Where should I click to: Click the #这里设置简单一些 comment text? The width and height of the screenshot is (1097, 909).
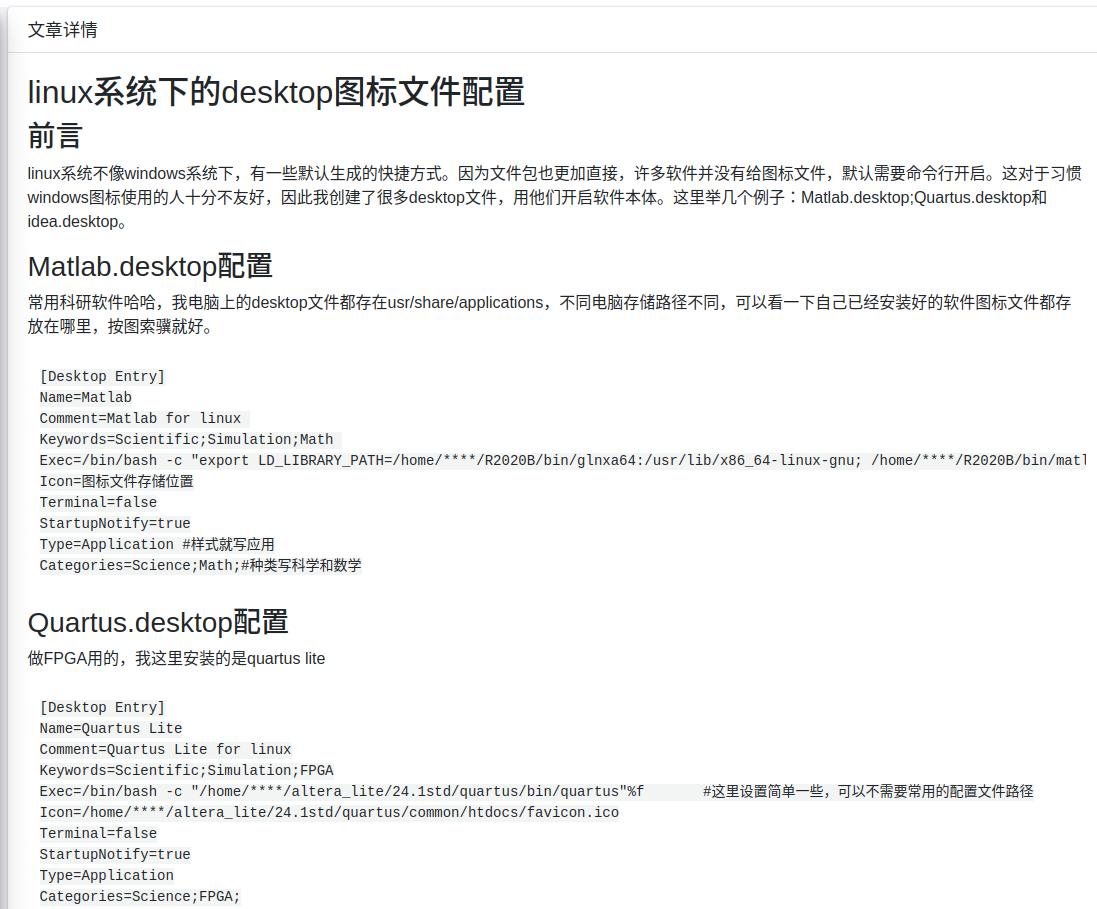[x=868, y=791]
